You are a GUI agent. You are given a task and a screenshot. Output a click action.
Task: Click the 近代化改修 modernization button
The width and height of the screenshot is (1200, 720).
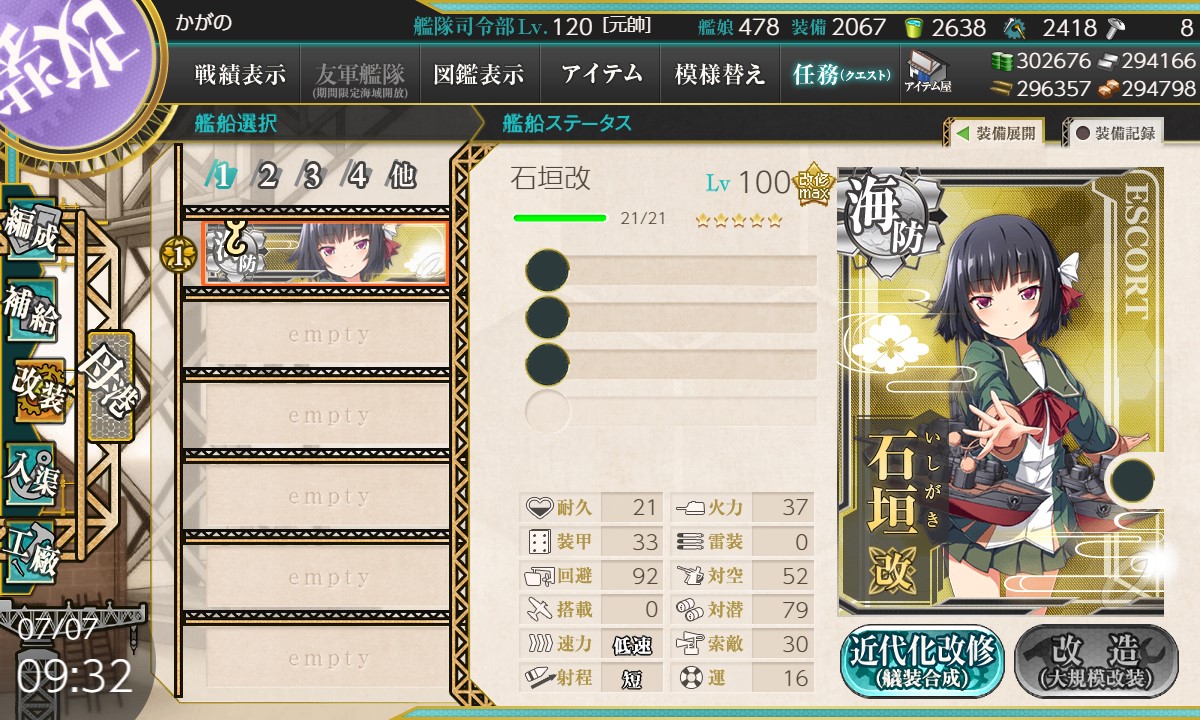click(922, 661)
